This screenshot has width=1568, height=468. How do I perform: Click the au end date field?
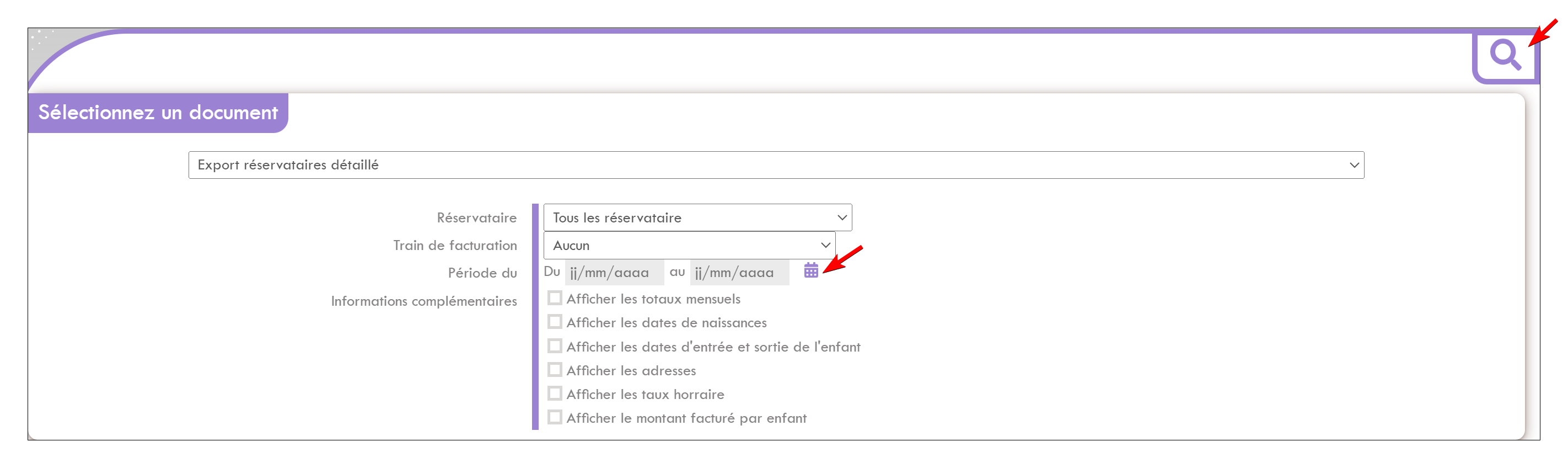coord(739,273)
